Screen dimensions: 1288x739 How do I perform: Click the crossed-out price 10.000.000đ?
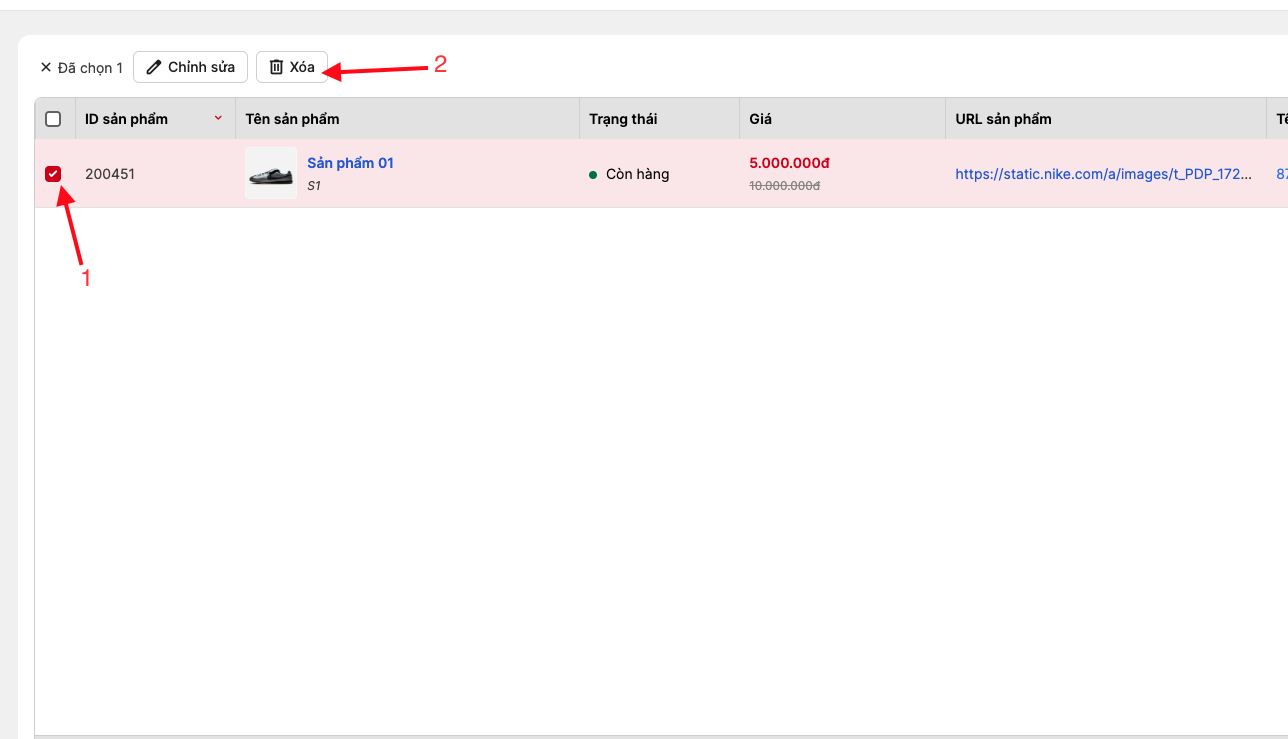coord(784,186)
